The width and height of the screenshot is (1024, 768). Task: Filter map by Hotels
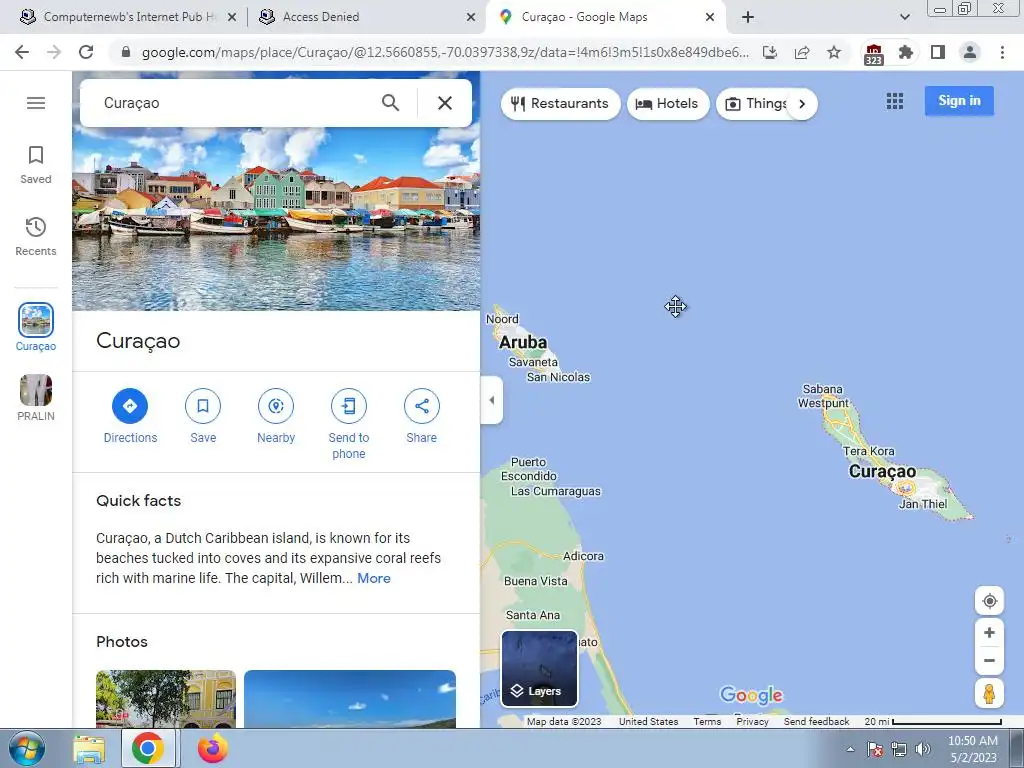(x=668, y=104)
